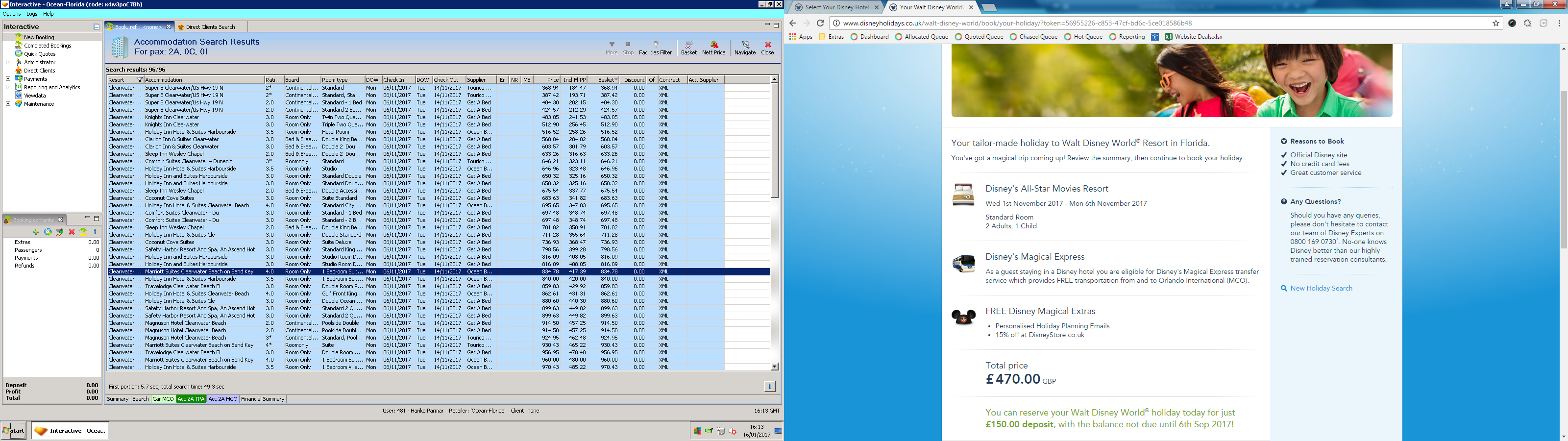Open the Chrome menu three-dot icon
The height and width of the screenshot is (441, 1568).
click(1559, 23)
